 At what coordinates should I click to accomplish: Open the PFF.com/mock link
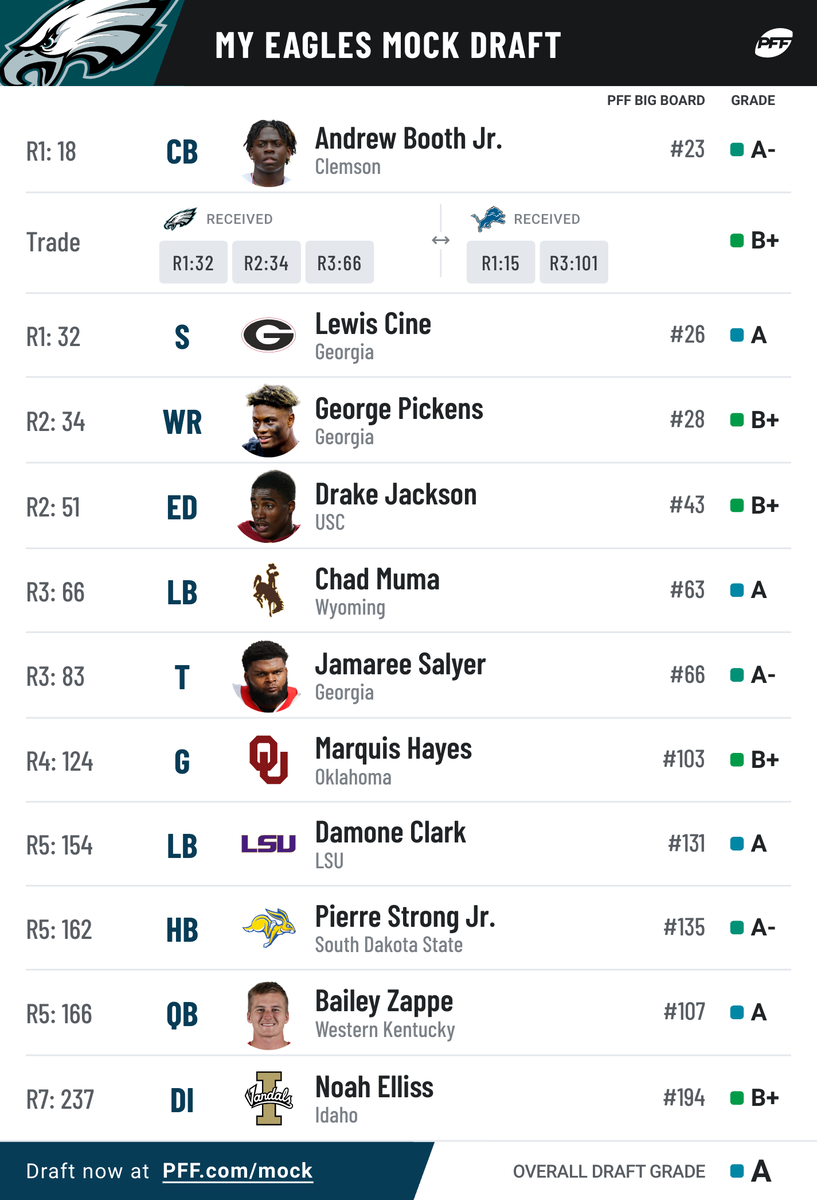coord(238,1171)
